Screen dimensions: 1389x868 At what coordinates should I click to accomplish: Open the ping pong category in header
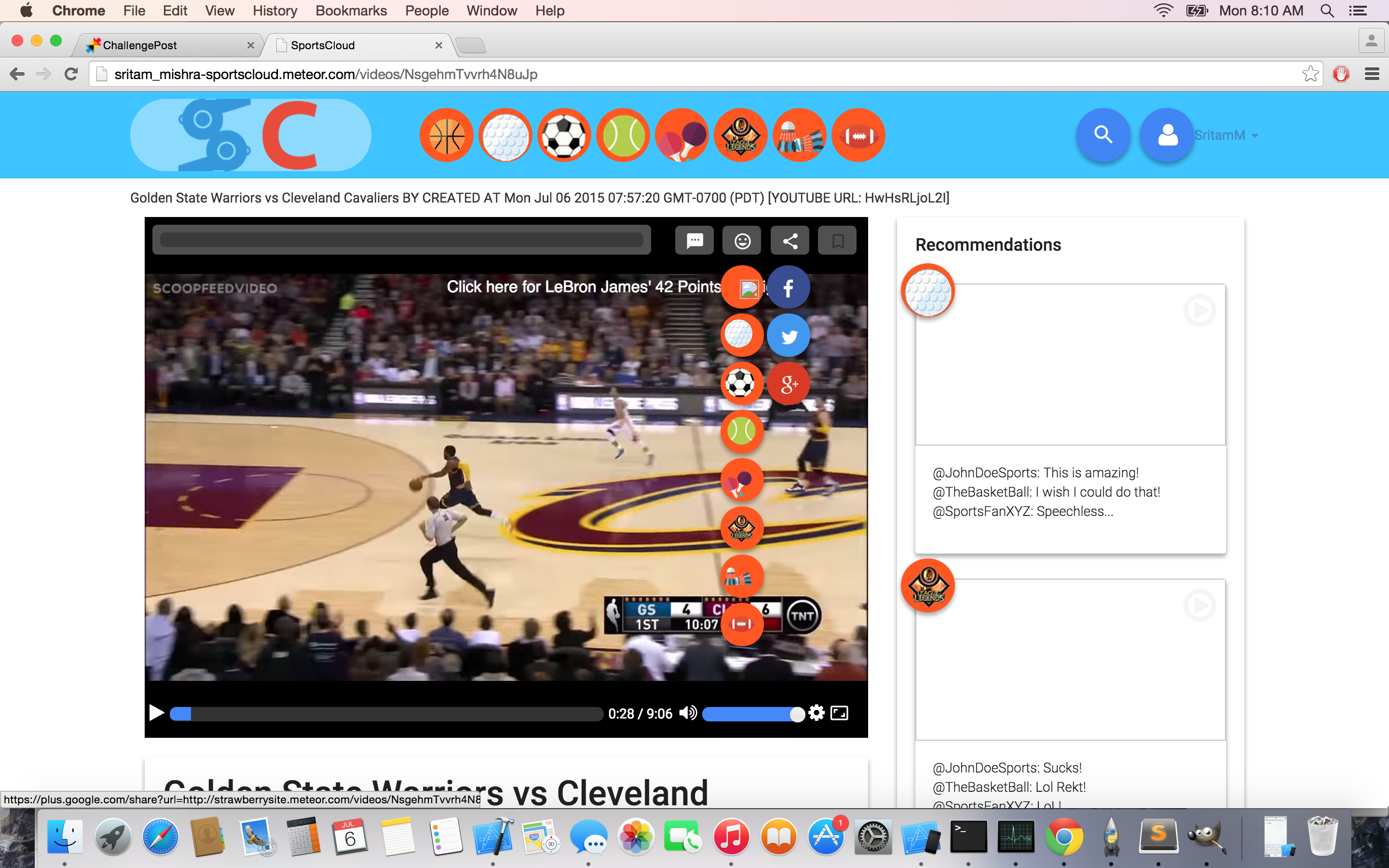point(682,136)
